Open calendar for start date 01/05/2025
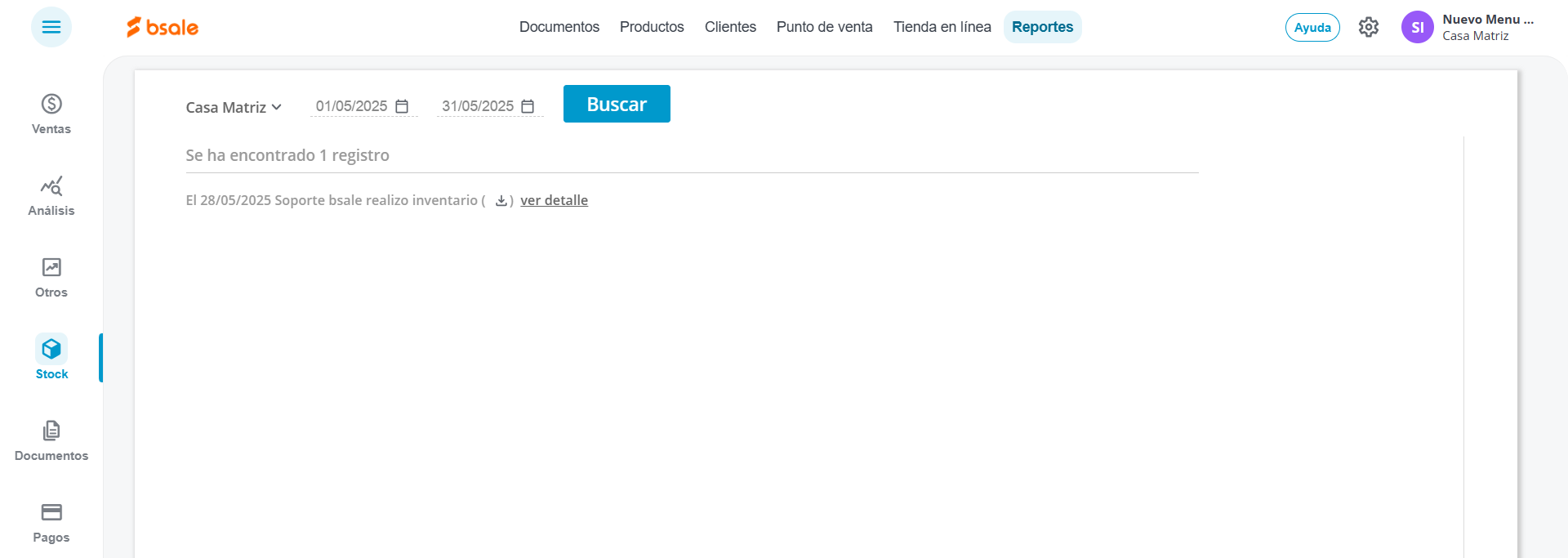The width and height of the screenshot is (1568, 558). point(402,106)
